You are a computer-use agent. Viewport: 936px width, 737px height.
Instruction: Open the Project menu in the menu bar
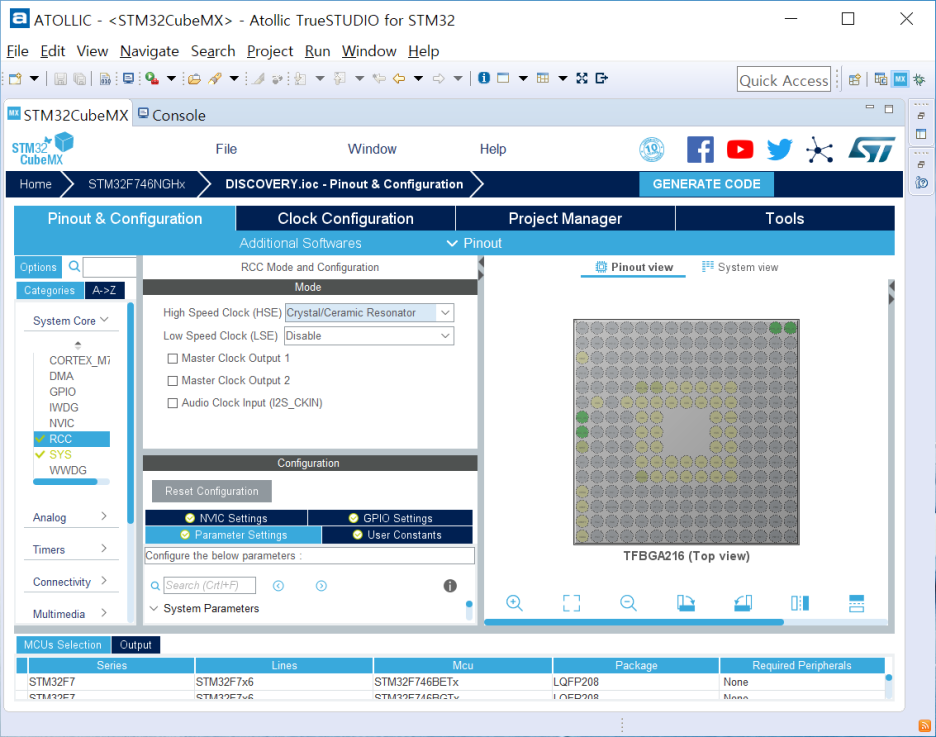click(270, 51)
